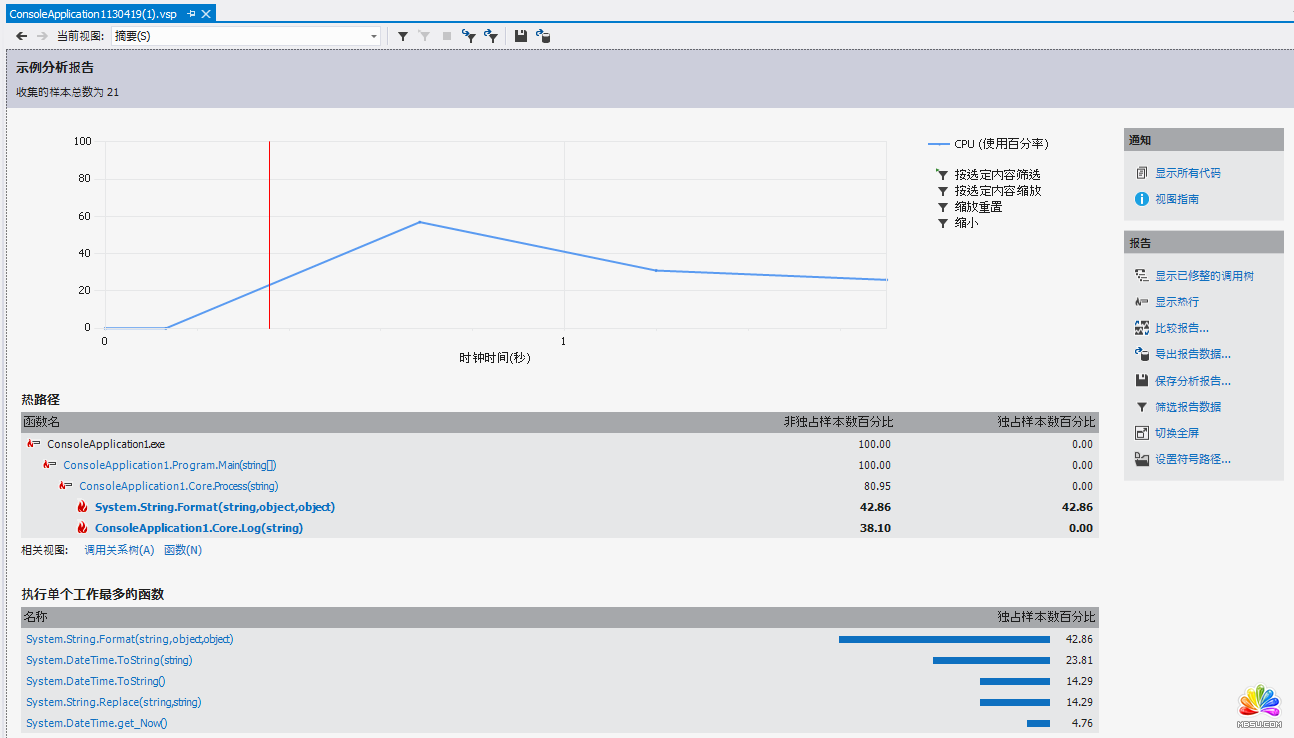Click the info icon beside 视图指南
Image resolution: width=1294 pixels, height=738 pixels.
click(1142, 199)
